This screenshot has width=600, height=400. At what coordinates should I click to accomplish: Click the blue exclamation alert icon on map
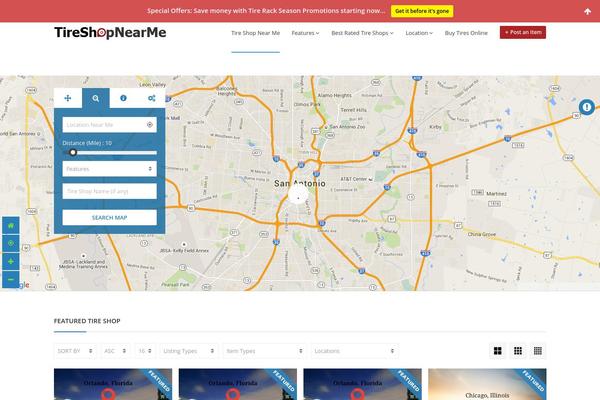click(x=587, y=107)
